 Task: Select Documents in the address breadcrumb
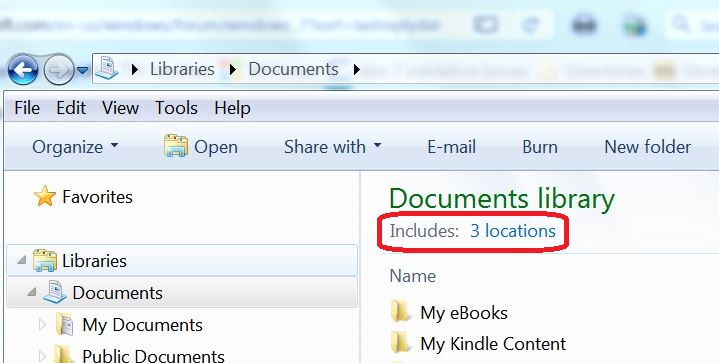point(293,69)
